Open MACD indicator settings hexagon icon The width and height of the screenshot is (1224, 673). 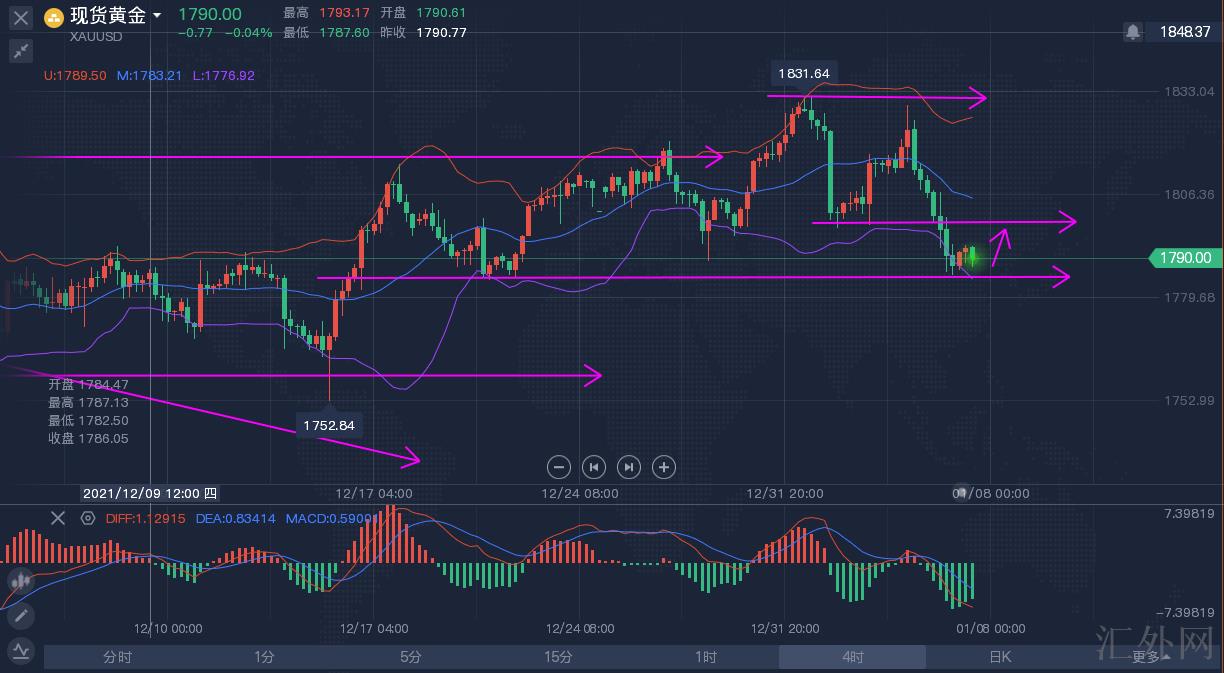[88, 518]
